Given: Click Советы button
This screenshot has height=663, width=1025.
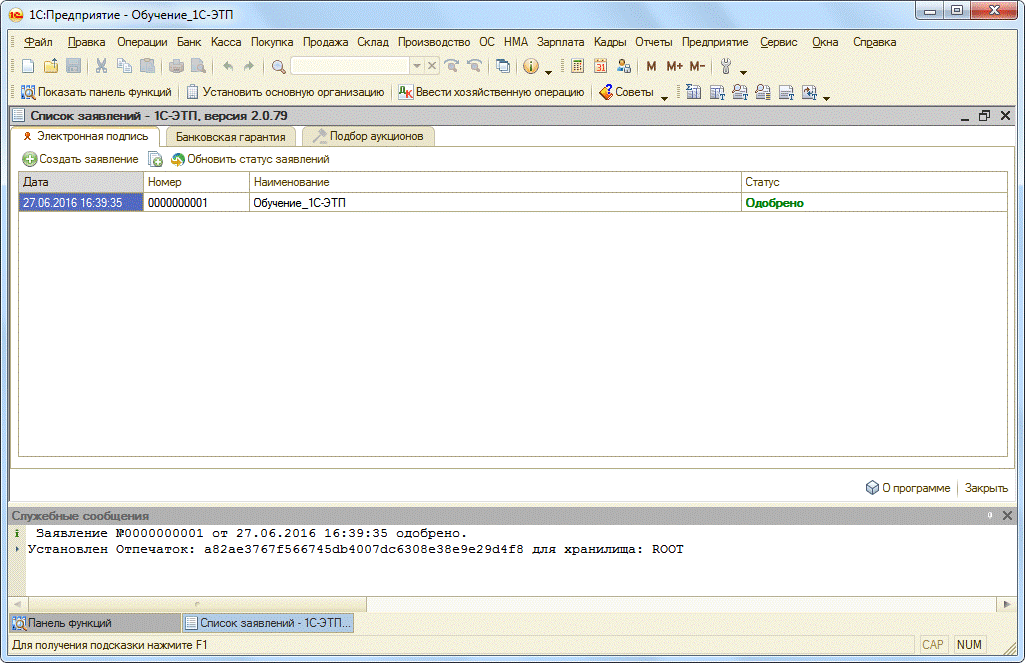Looking at the screenshot, I should tap(626, 92).
